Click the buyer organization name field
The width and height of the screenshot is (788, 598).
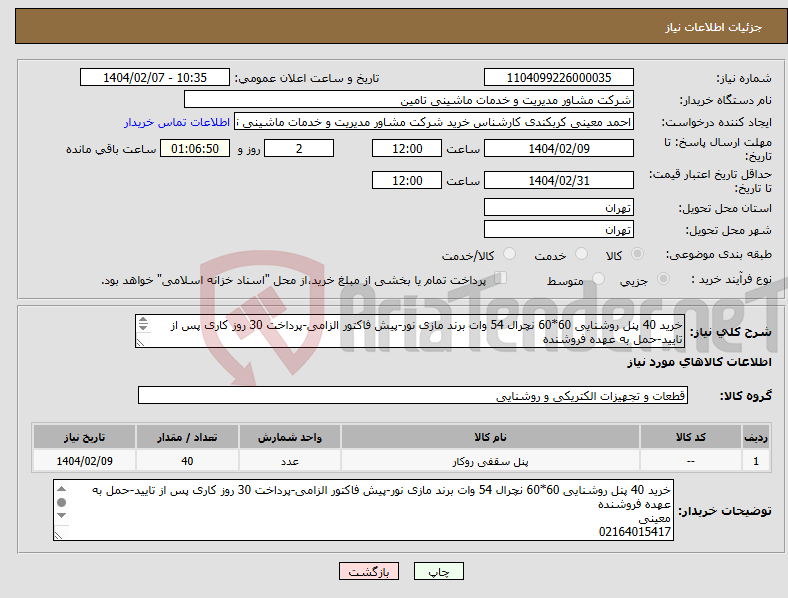pos(409,99)
